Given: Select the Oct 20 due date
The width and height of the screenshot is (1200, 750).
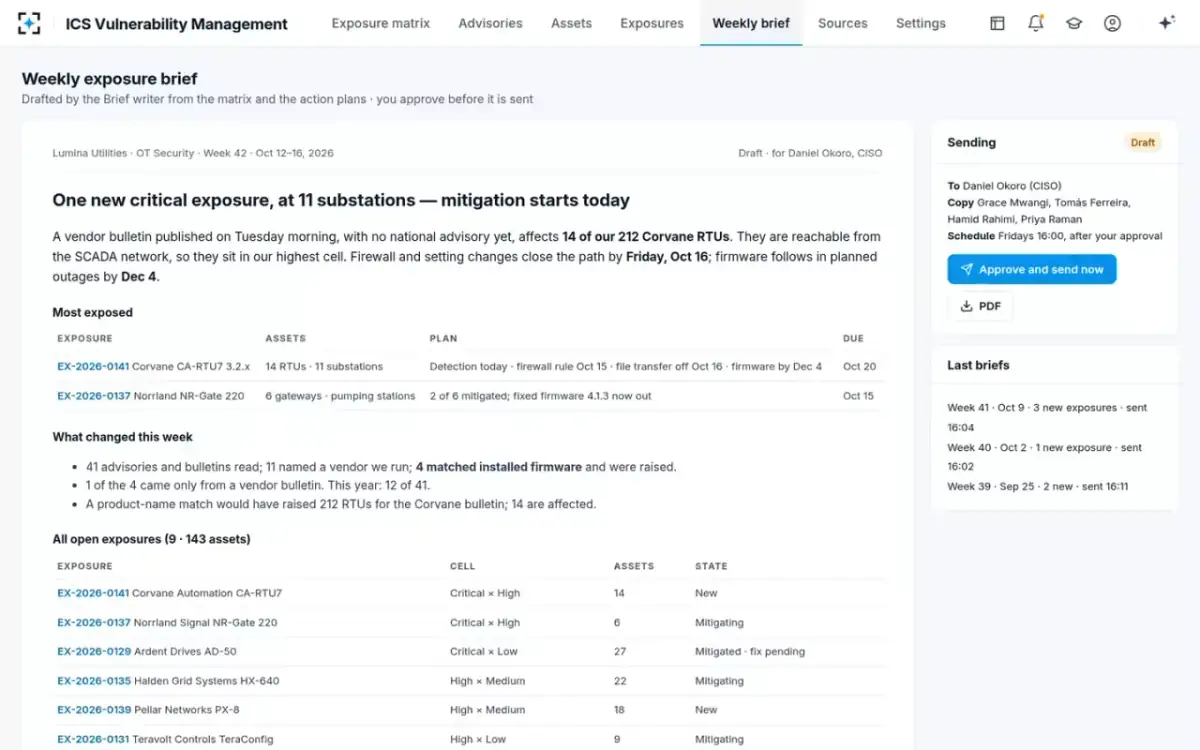Looking at the screenshot, I should (x=859, y=367).
